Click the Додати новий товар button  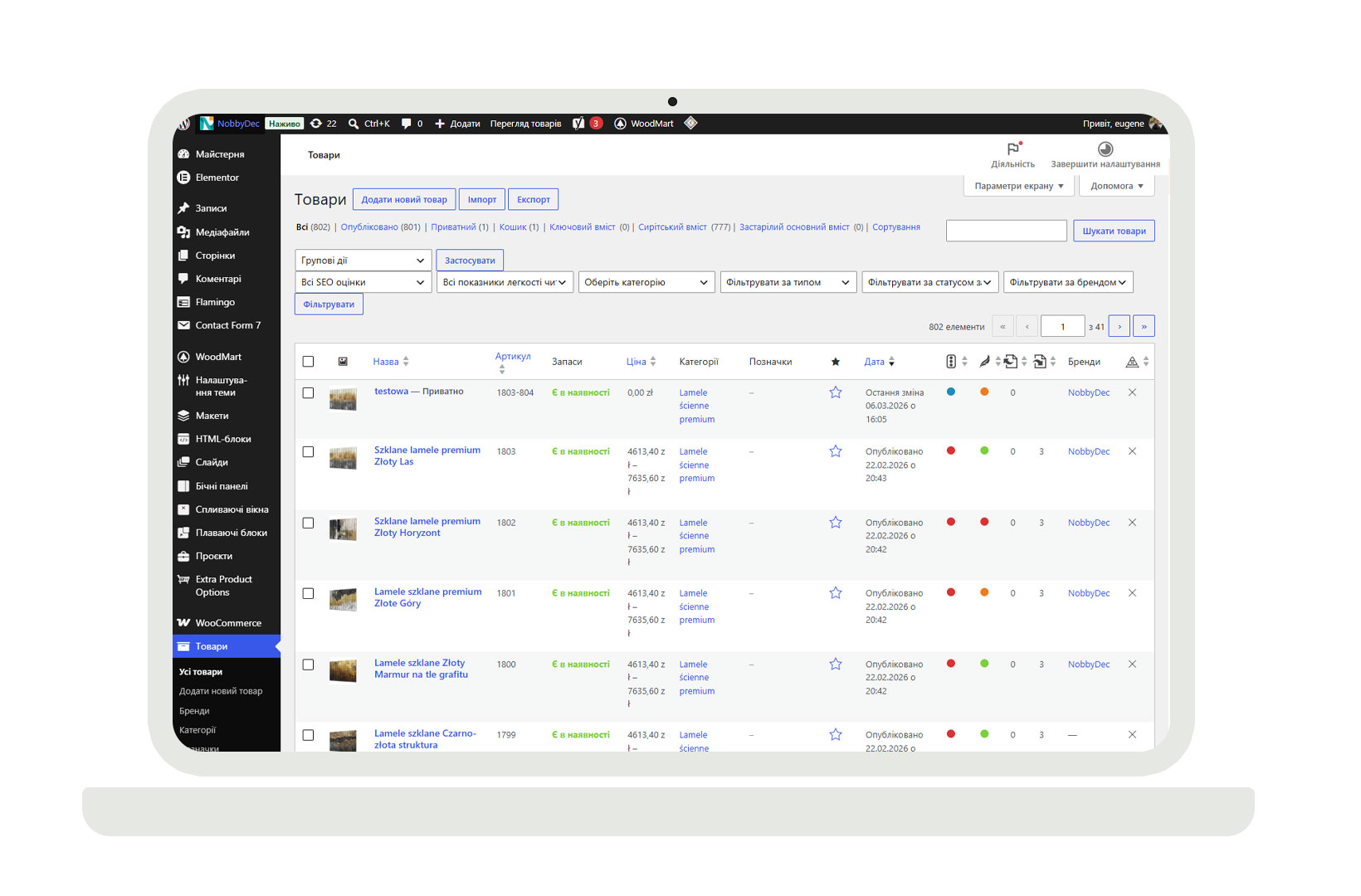click(x=404, y=199)
